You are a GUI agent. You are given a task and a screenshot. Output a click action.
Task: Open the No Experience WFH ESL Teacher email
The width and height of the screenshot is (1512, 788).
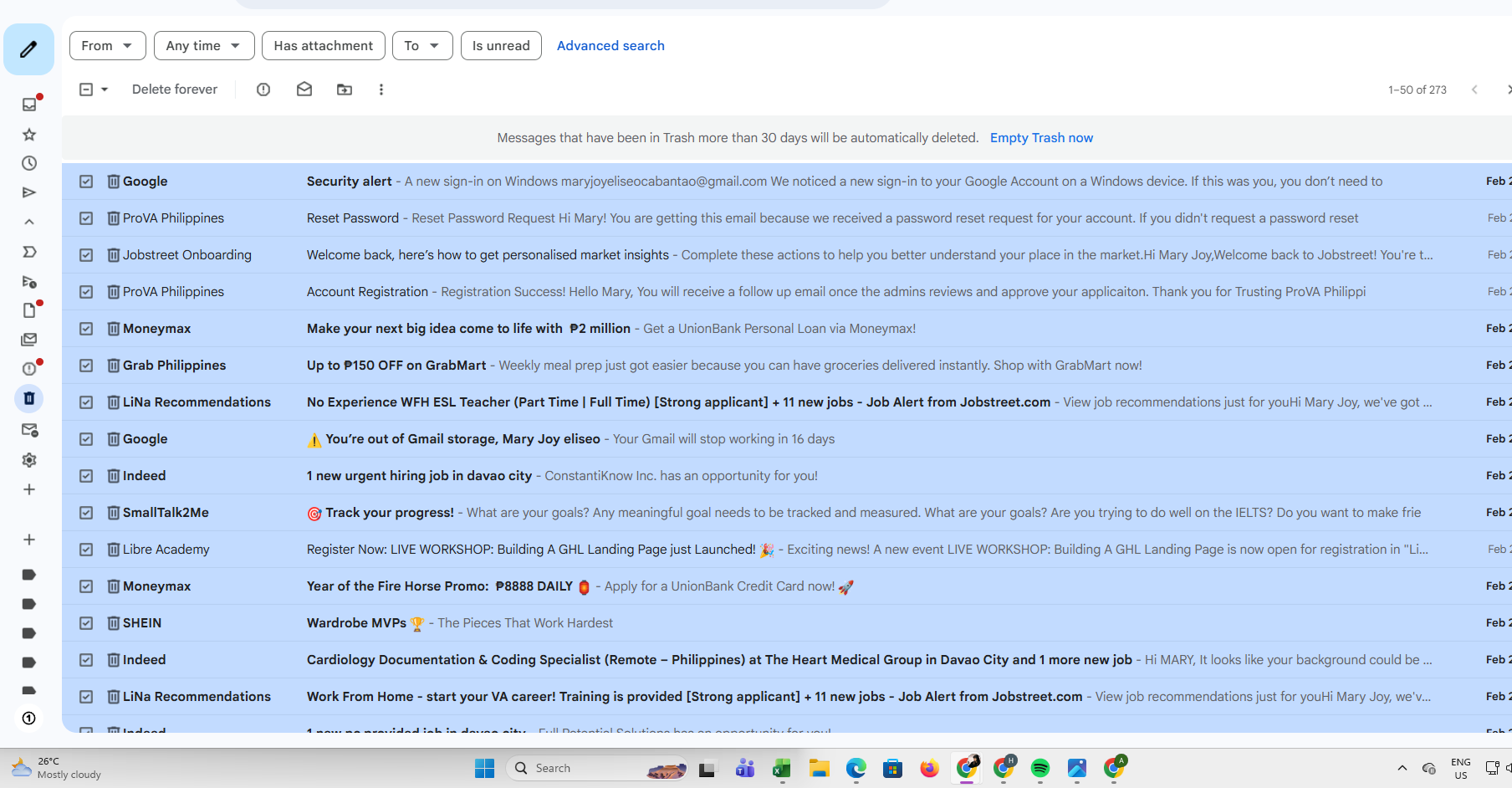point(787,402)
